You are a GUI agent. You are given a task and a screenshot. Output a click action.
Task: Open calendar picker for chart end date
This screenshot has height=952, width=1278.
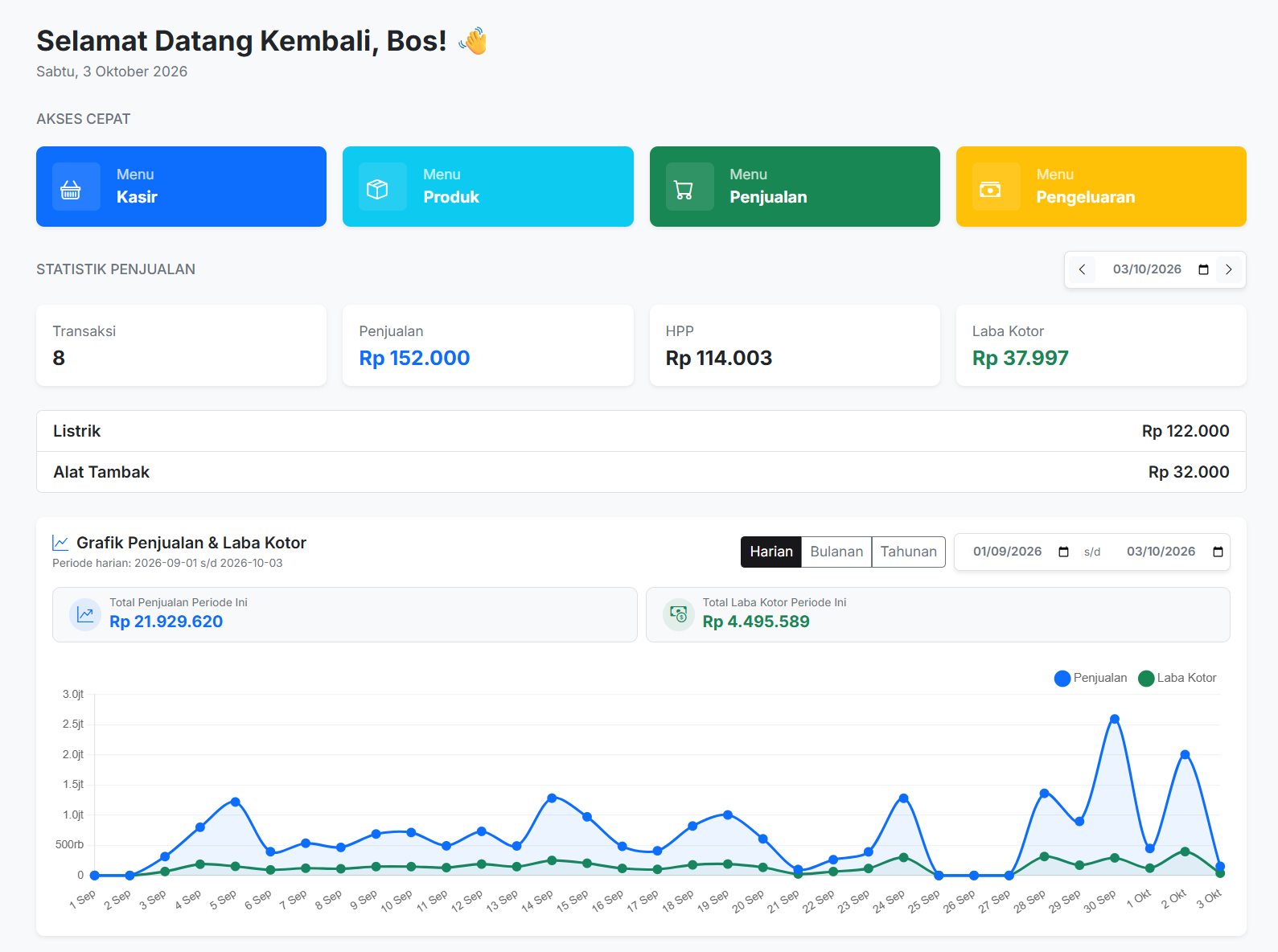click(x=1218, y=552)
